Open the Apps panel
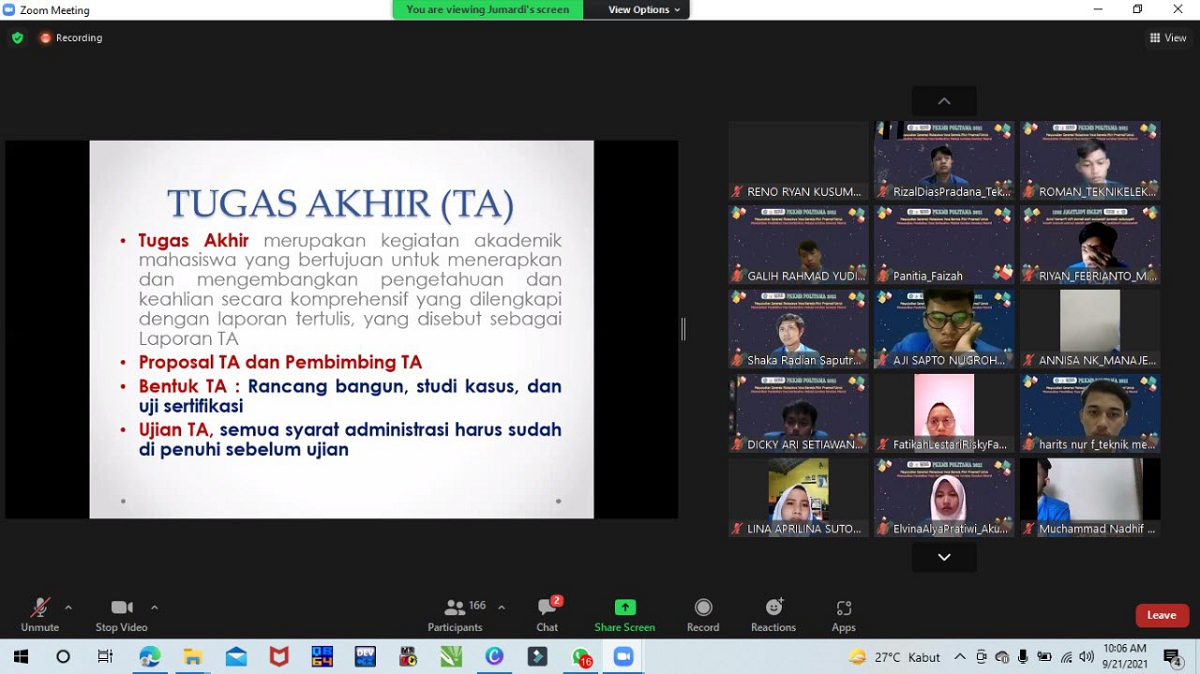The image size is (1200, 674). point(843,613)
